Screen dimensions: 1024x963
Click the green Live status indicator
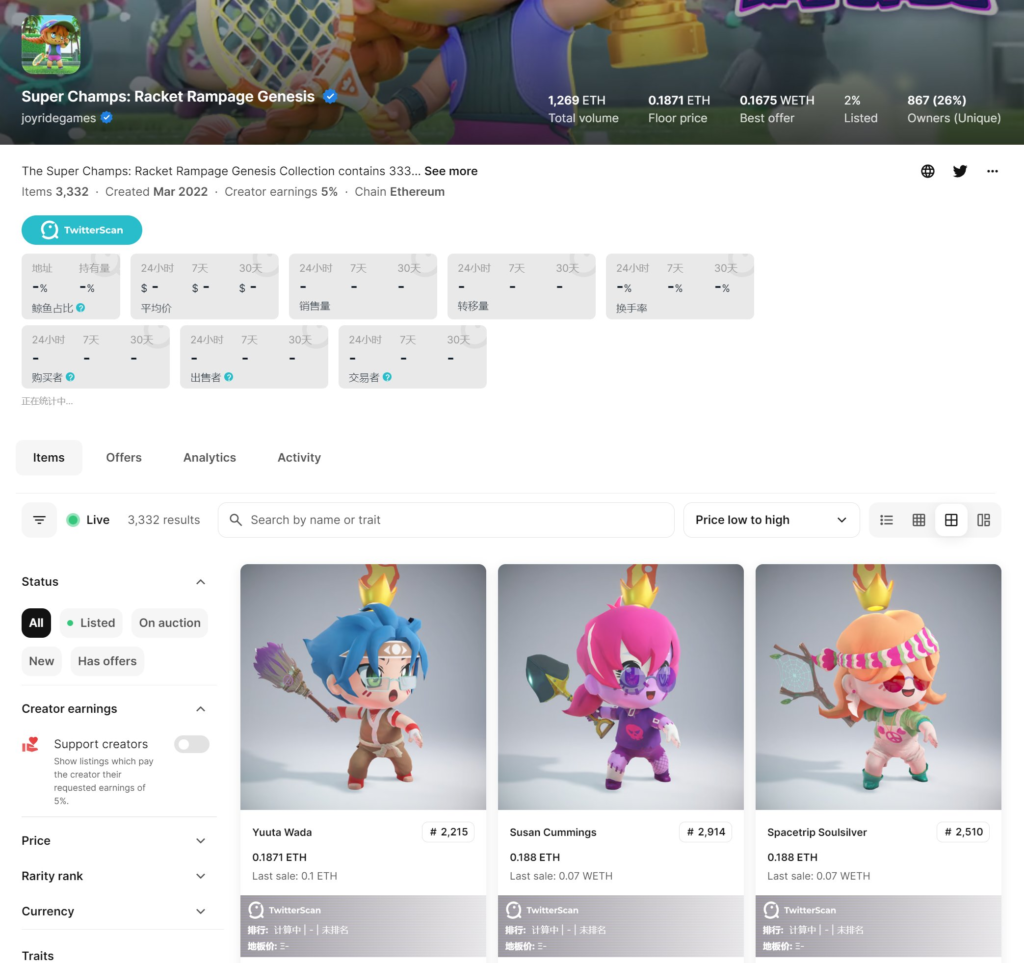(73, 520)
